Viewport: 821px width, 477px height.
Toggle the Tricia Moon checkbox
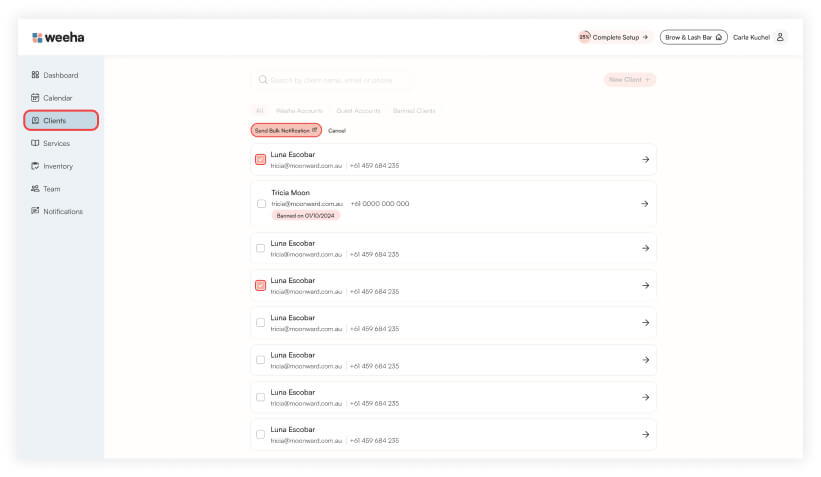[261, 204]
